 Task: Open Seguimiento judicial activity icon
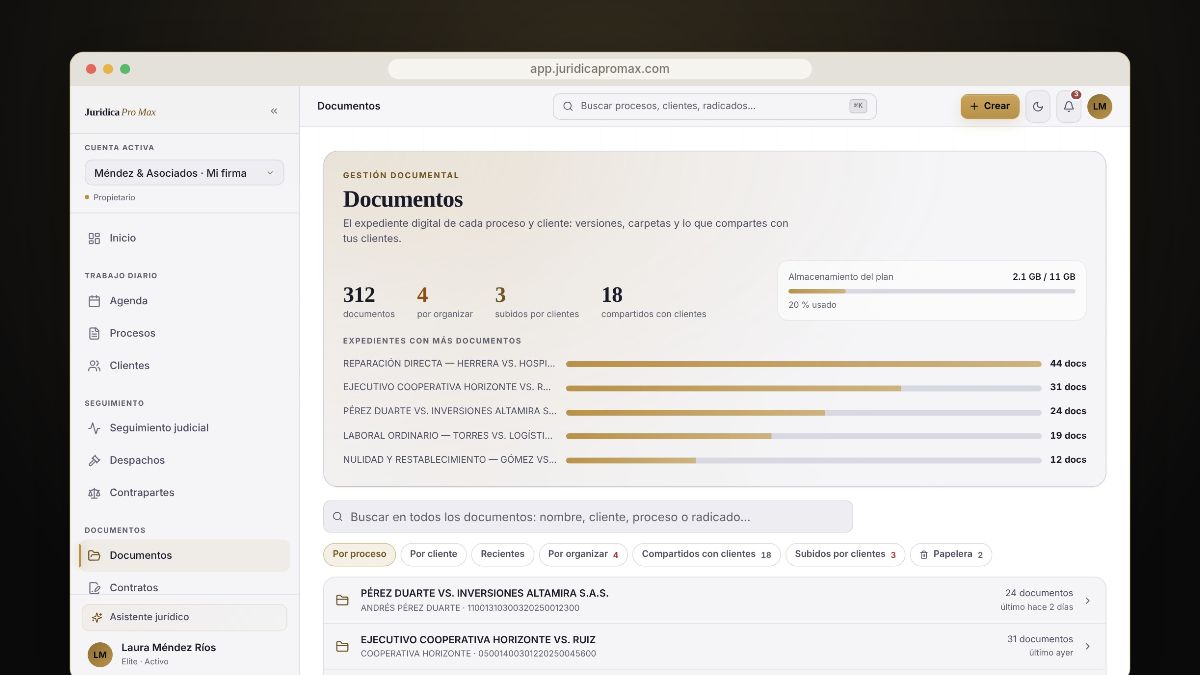[x=94, y=428]
